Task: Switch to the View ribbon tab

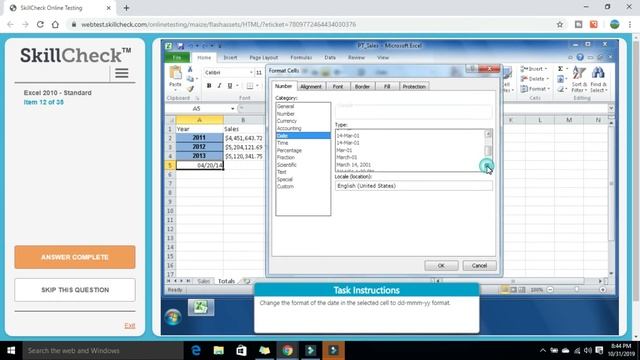Action: pyautogui.click(x=383, y=58)
